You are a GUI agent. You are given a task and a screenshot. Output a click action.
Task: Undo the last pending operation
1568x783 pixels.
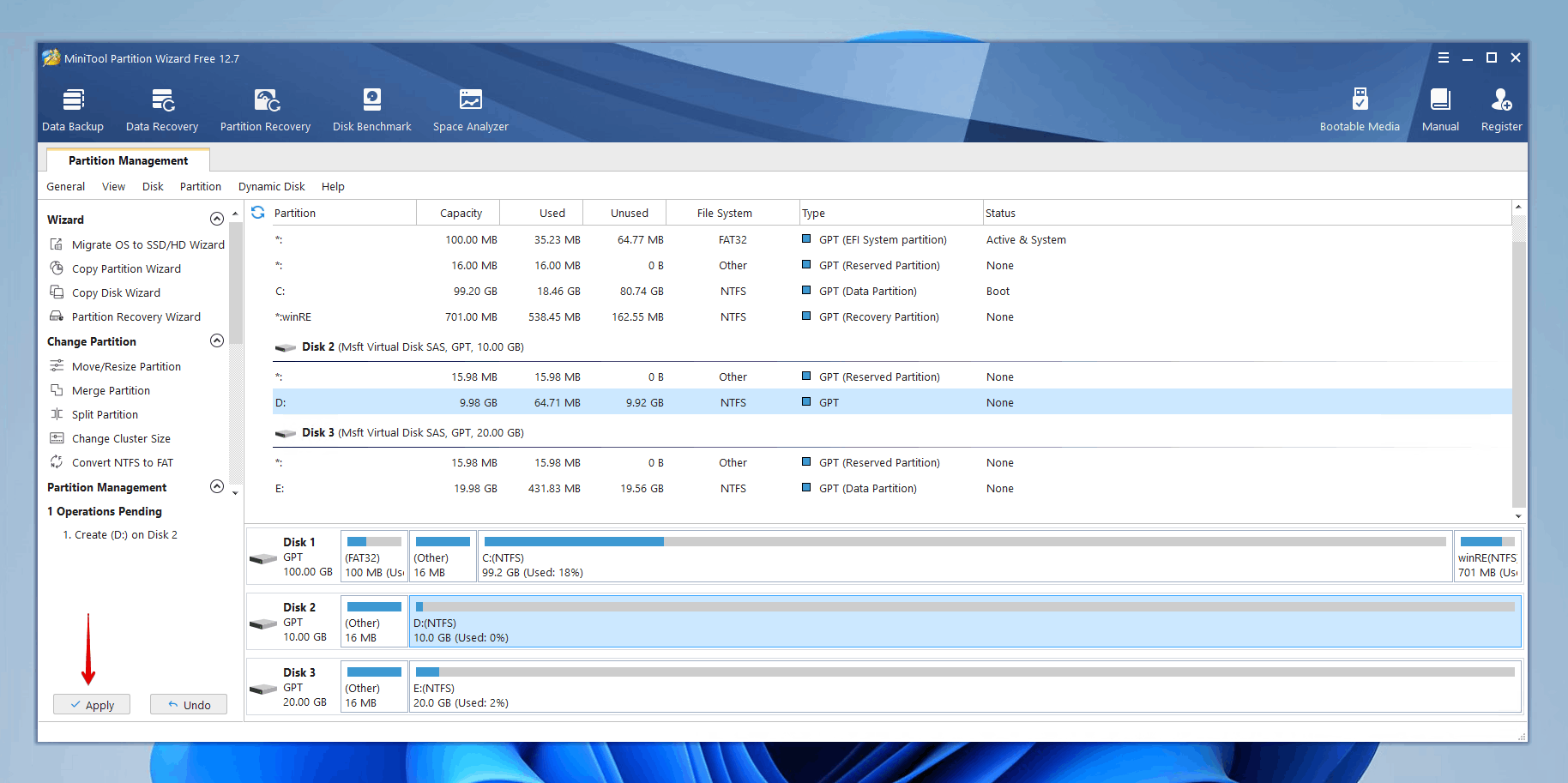(189, 704)
